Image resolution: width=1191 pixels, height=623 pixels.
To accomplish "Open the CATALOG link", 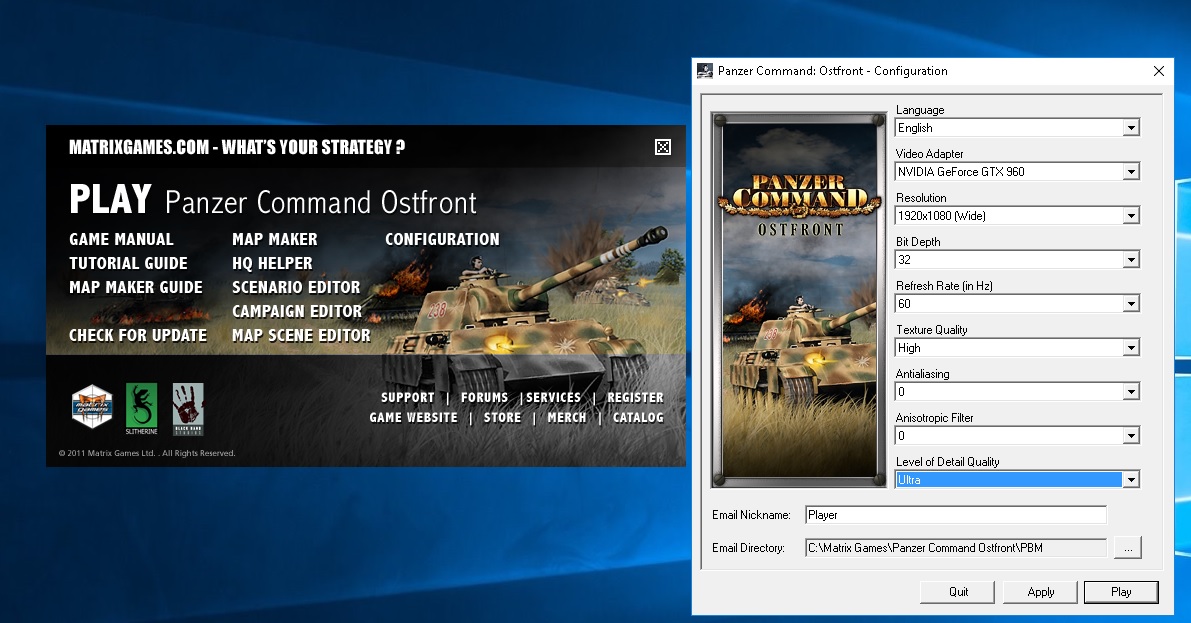I will (638, 418).
